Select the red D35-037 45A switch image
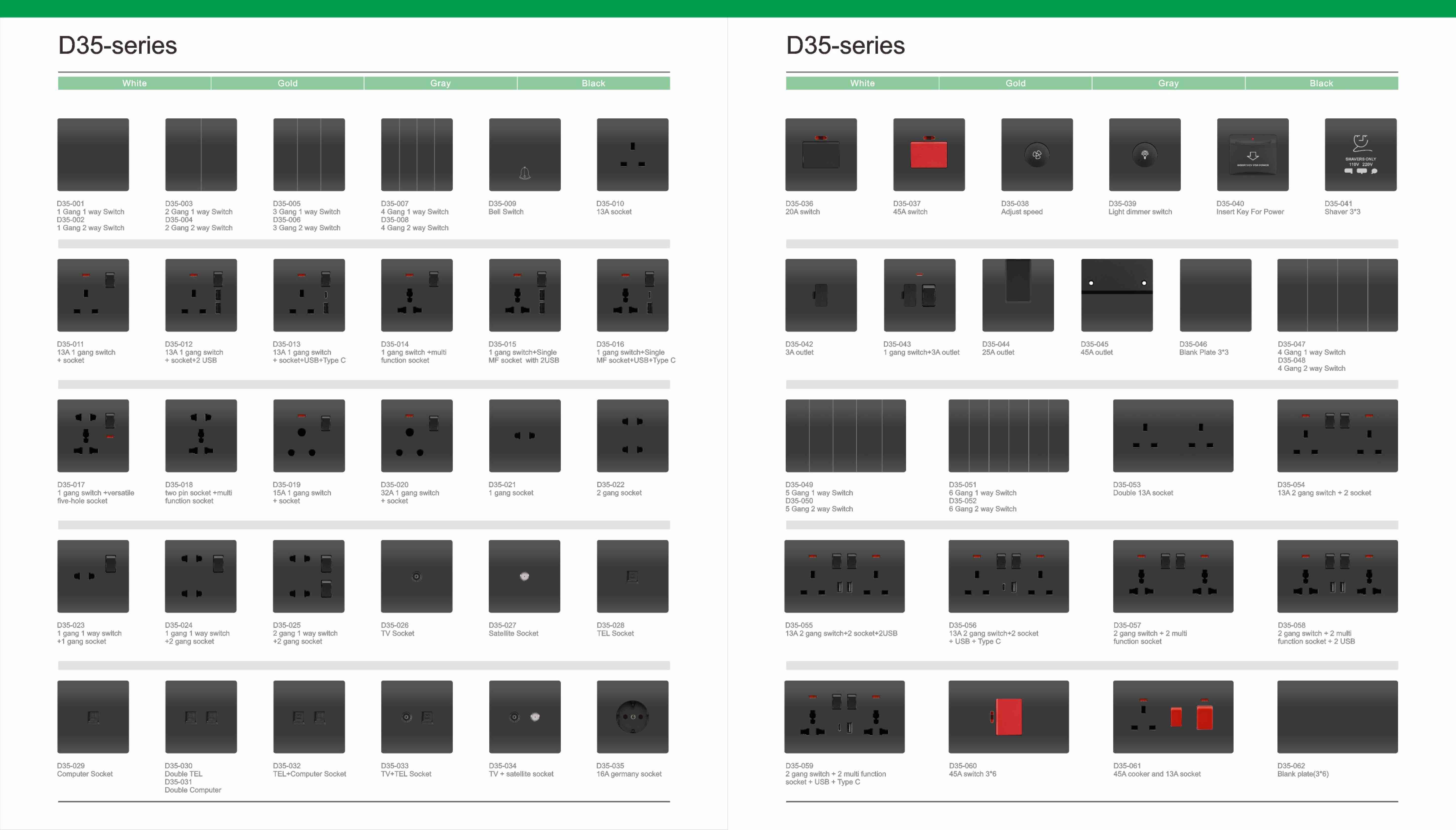The height and width of the screenshot is (830, 1456). pos(929,155)
